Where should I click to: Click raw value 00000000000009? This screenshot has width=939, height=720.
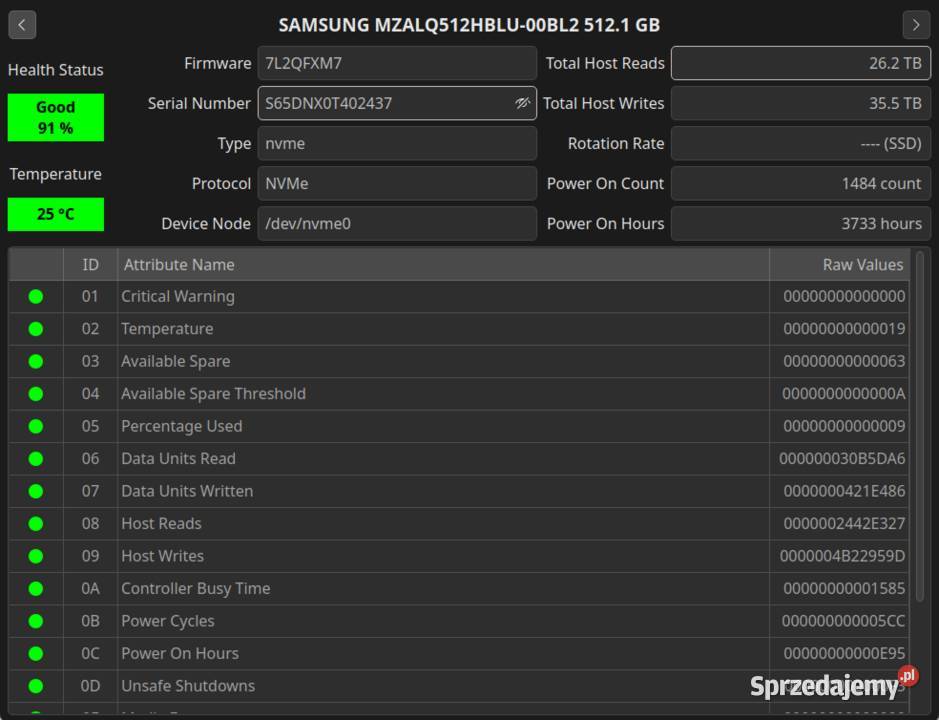(844, 426)
